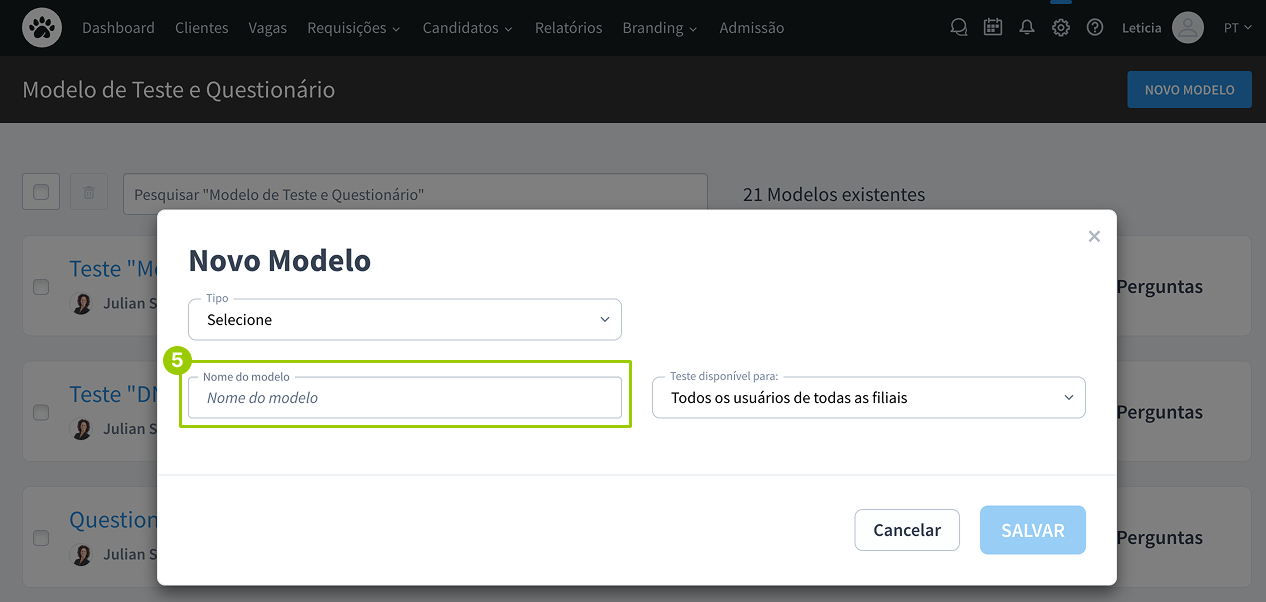Close the Novo Modelo dialog
Viewport: 1266px width, 602px height.
[1094, 237]
